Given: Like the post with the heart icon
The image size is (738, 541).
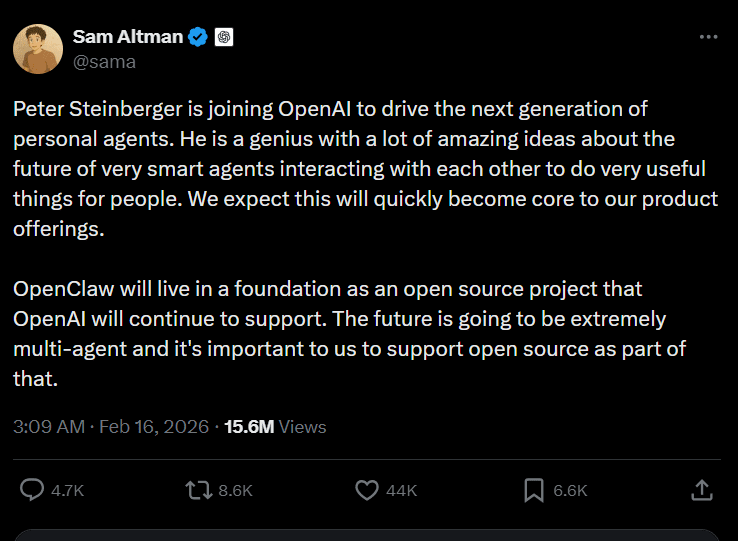Looking at the screenshot, I should 367,490.
